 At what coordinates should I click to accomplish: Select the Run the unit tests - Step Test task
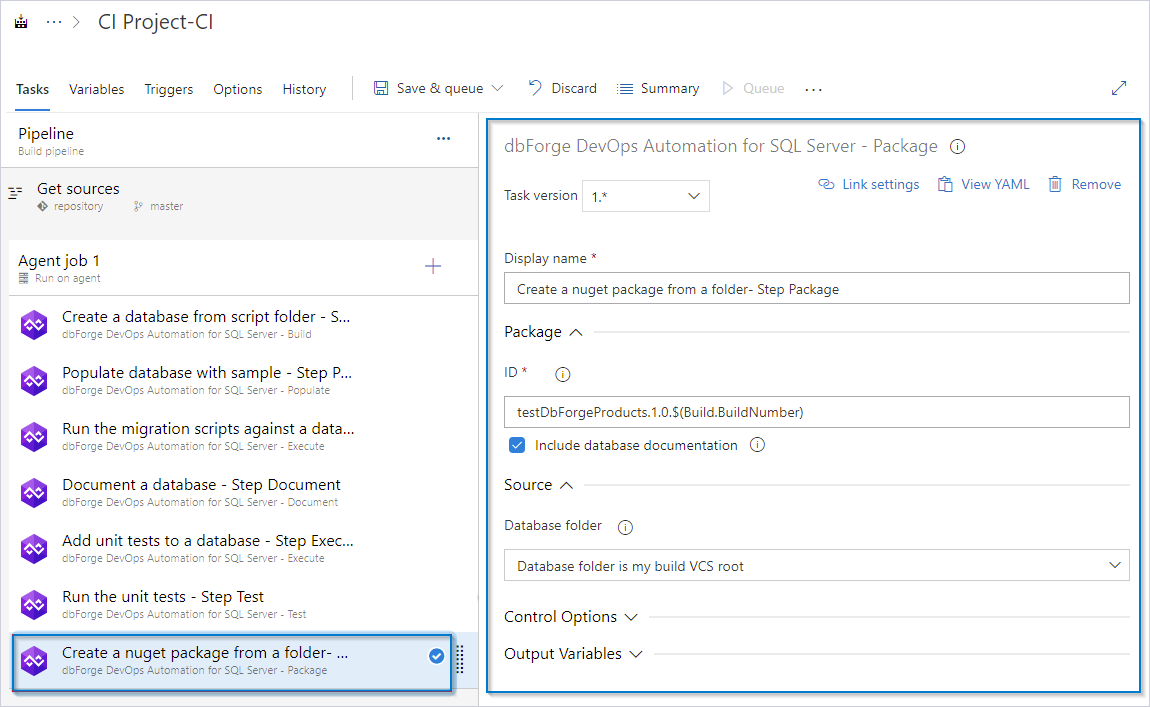point(243,604)
